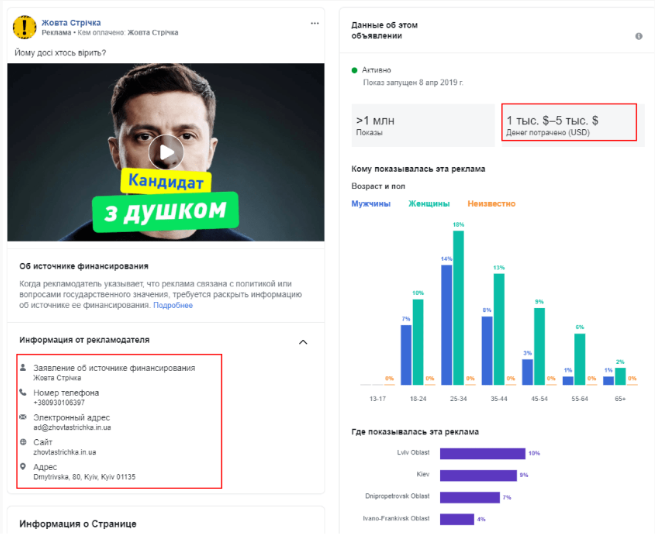Open the Жовта Стрічка page avatar

[x=25, y=27]
